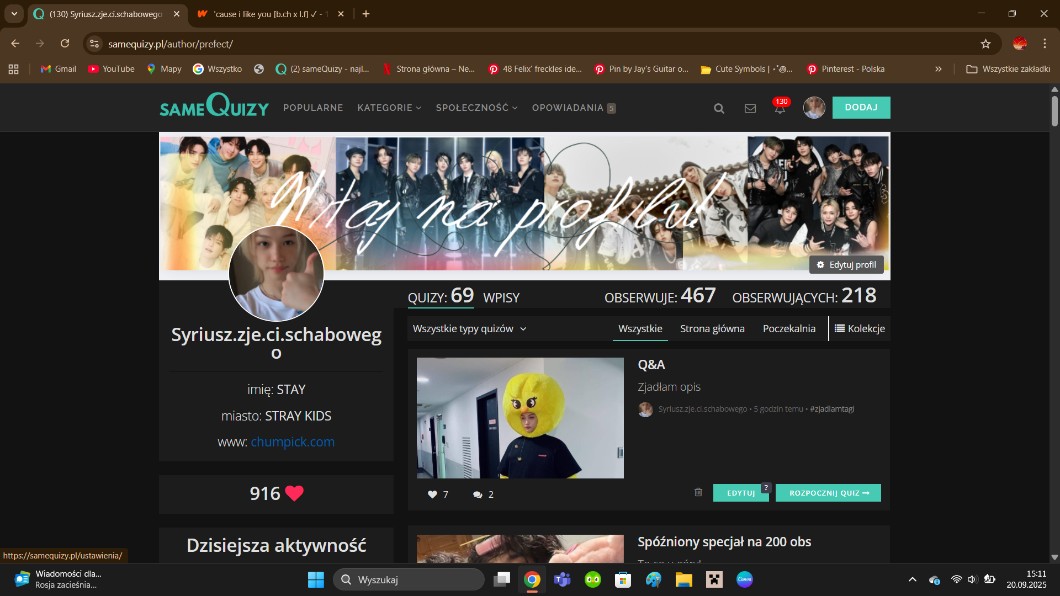
Task: Click the Dodaj button
Action: [x=861, y=107]
